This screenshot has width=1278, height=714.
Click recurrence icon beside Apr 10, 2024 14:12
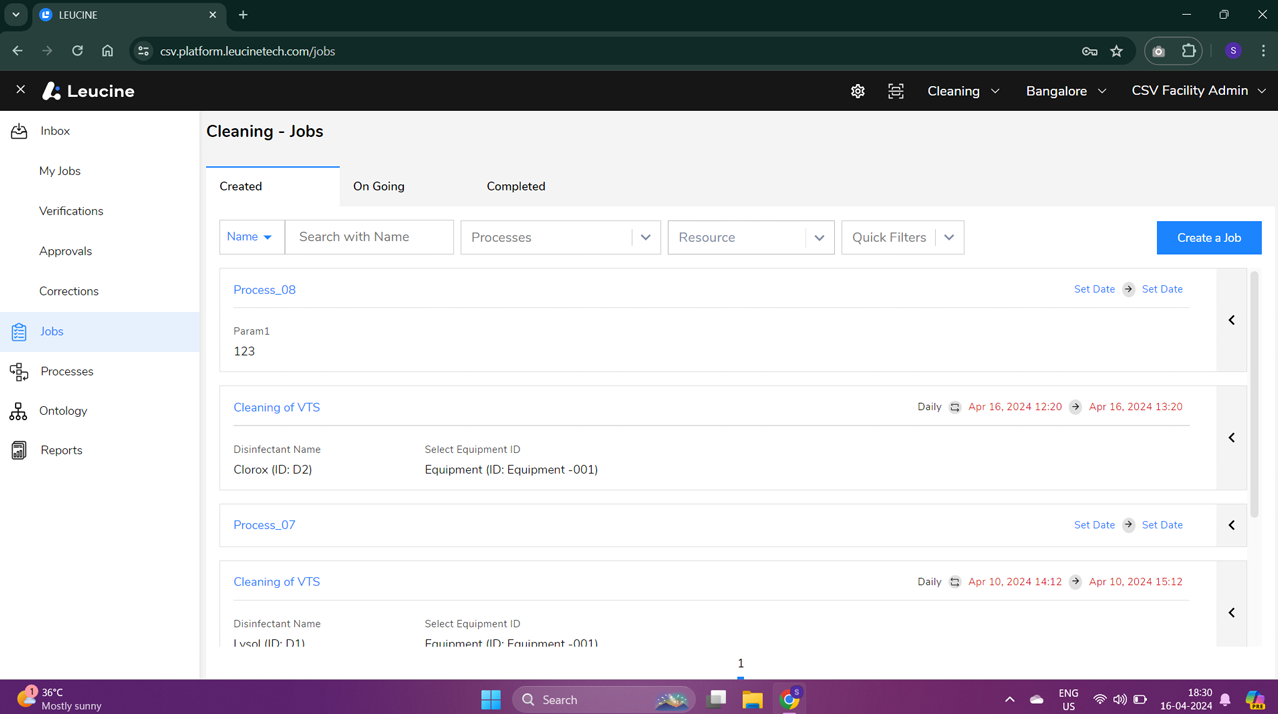point(955,582)
